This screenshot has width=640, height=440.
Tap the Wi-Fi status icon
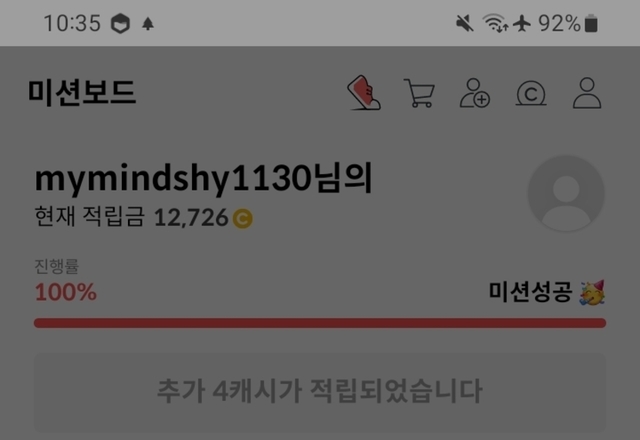tap(495, 23)
